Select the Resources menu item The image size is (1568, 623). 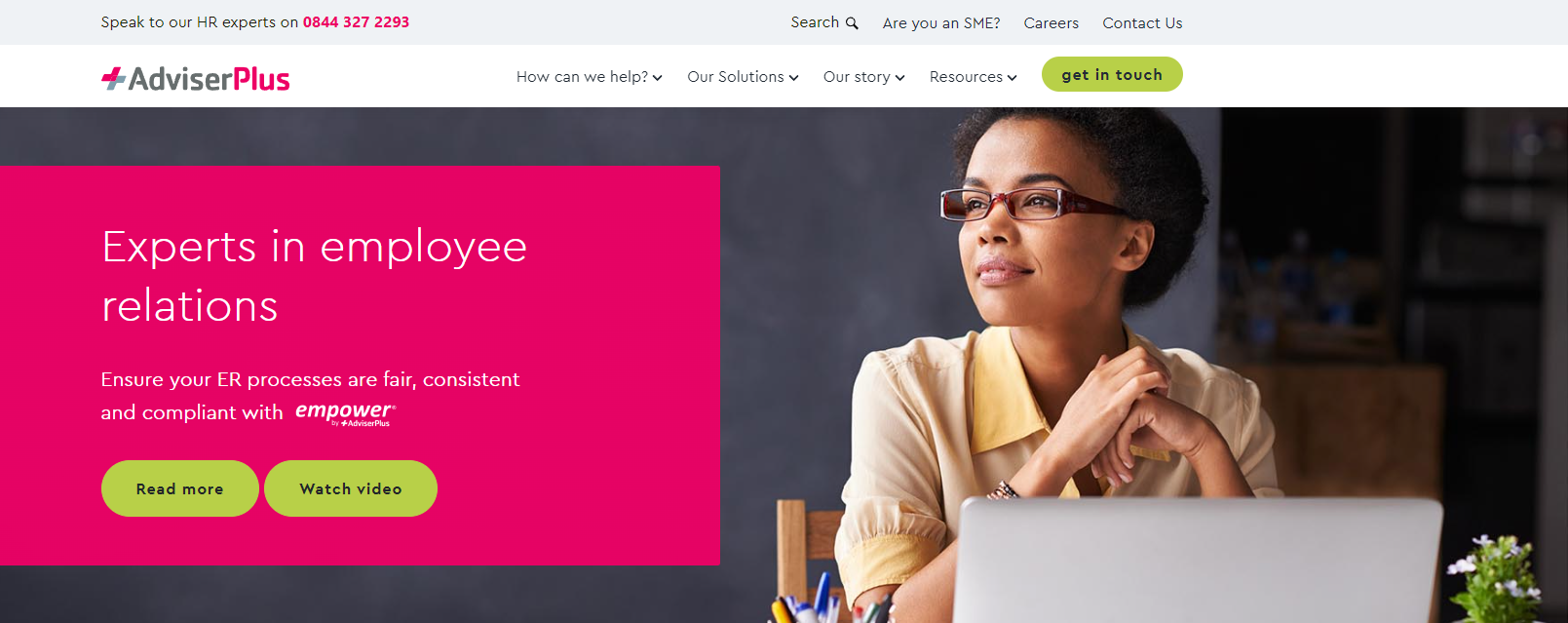[x=966, y=77]
